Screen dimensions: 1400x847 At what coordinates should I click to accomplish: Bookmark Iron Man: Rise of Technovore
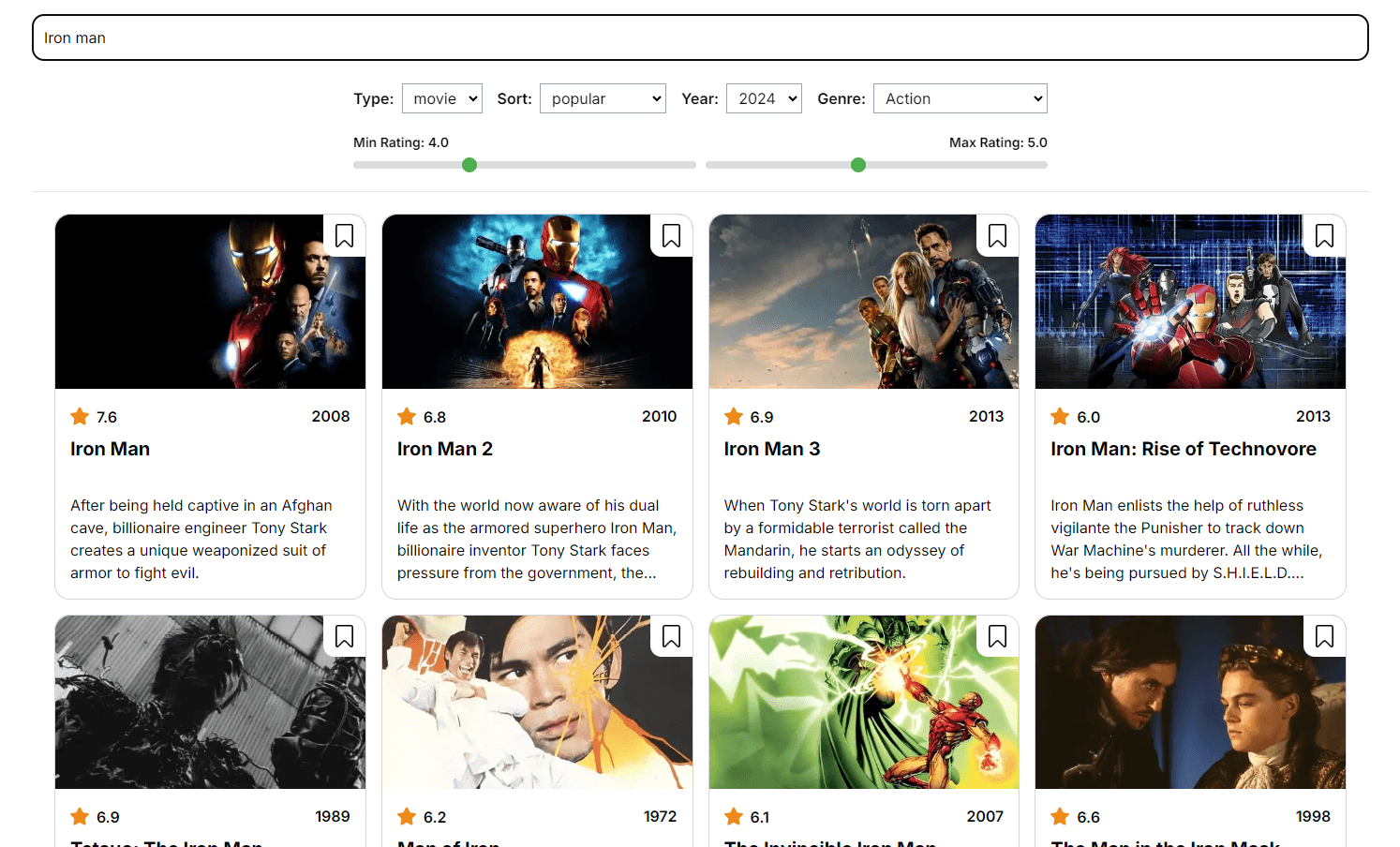(x=1324, y=236)
